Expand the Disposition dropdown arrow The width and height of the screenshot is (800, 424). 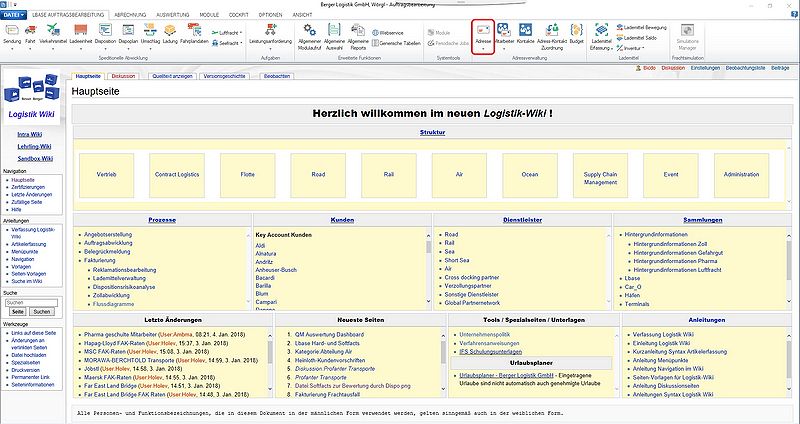(105, 49)
